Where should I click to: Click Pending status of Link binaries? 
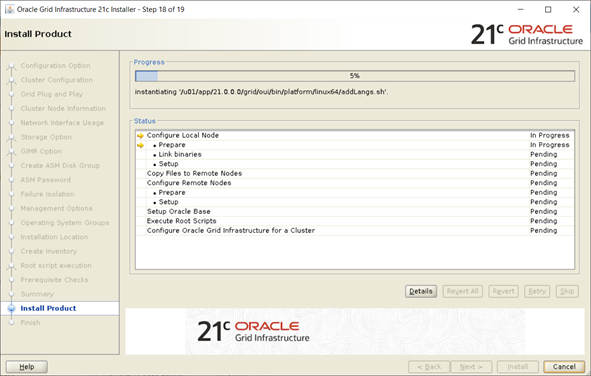coord(544,154)
